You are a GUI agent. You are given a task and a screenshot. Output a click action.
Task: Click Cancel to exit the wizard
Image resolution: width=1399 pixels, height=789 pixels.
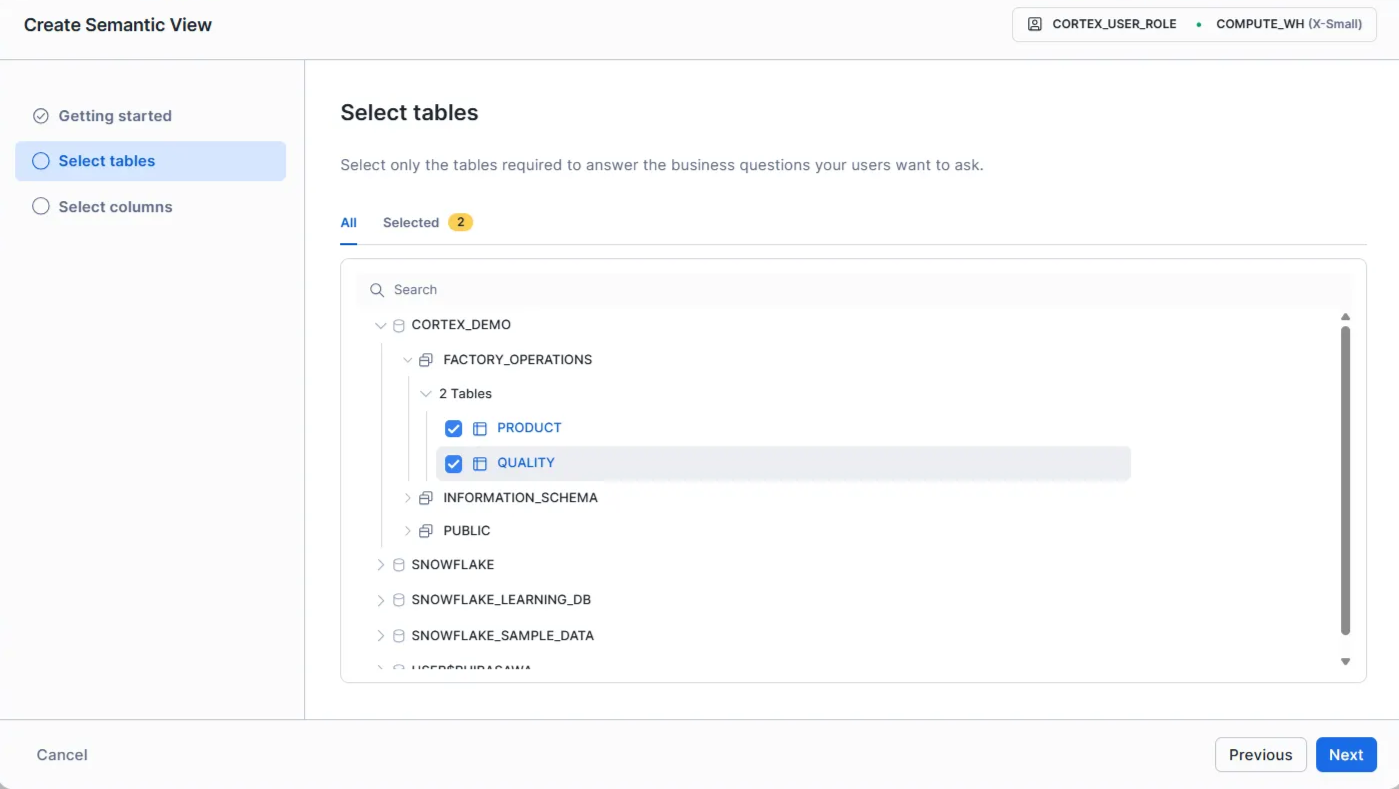click(62, 755)
